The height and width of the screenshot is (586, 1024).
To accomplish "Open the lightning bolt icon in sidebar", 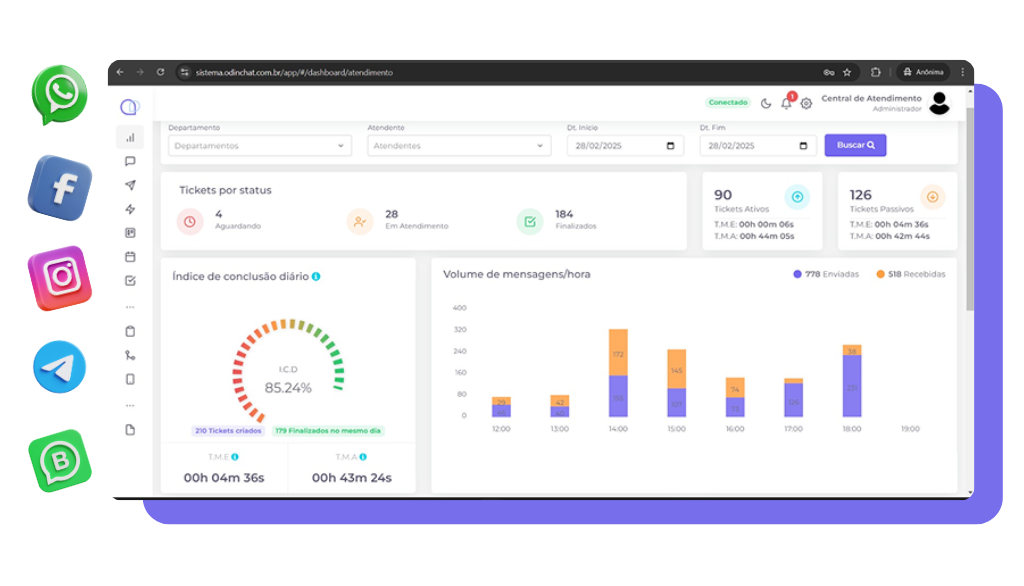I will point(131,209).
